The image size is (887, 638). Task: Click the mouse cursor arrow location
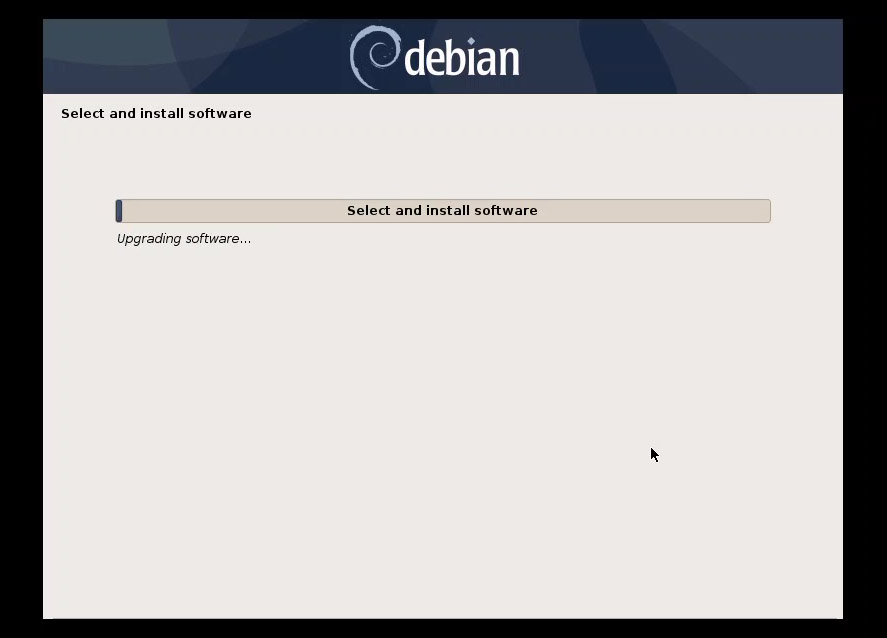click(653, 454)
